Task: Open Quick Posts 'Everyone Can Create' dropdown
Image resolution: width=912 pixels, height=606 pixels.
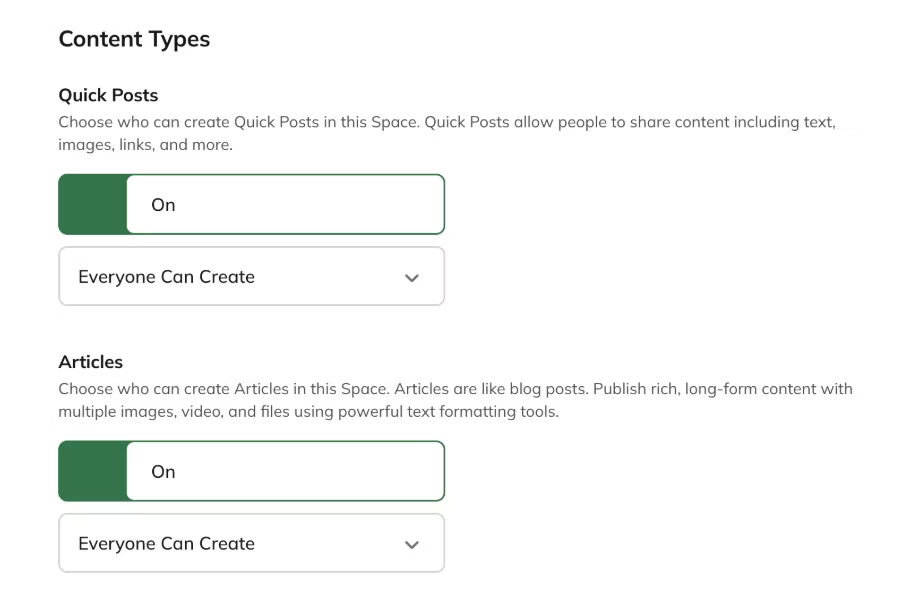Action: [251, 277]
